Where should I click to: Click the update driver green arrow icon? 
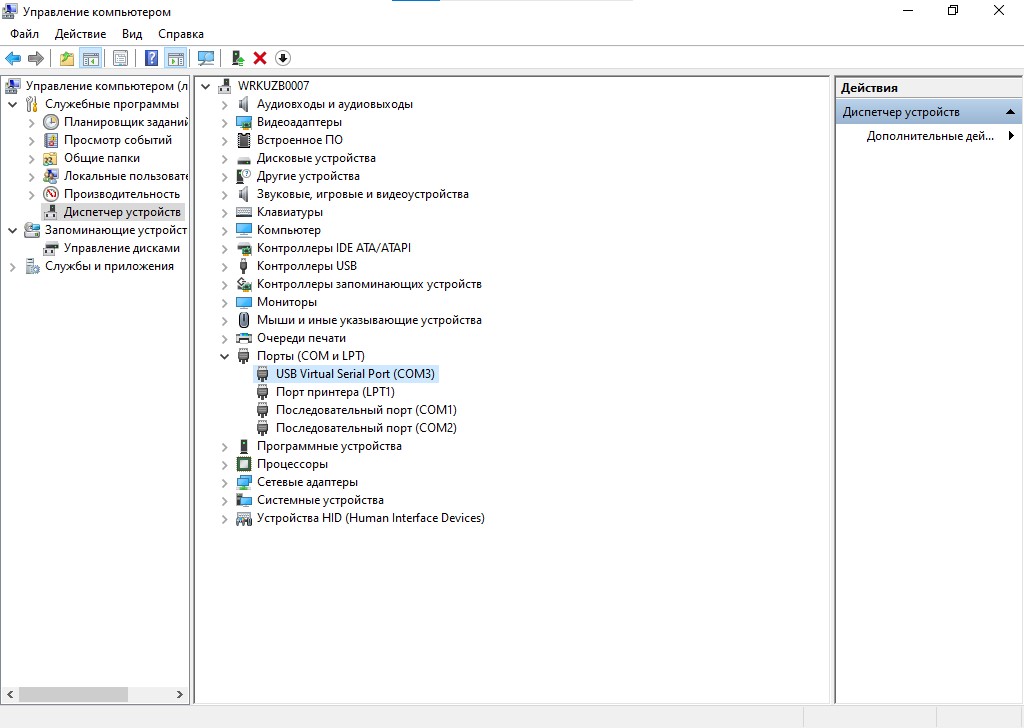click(238, 58)
